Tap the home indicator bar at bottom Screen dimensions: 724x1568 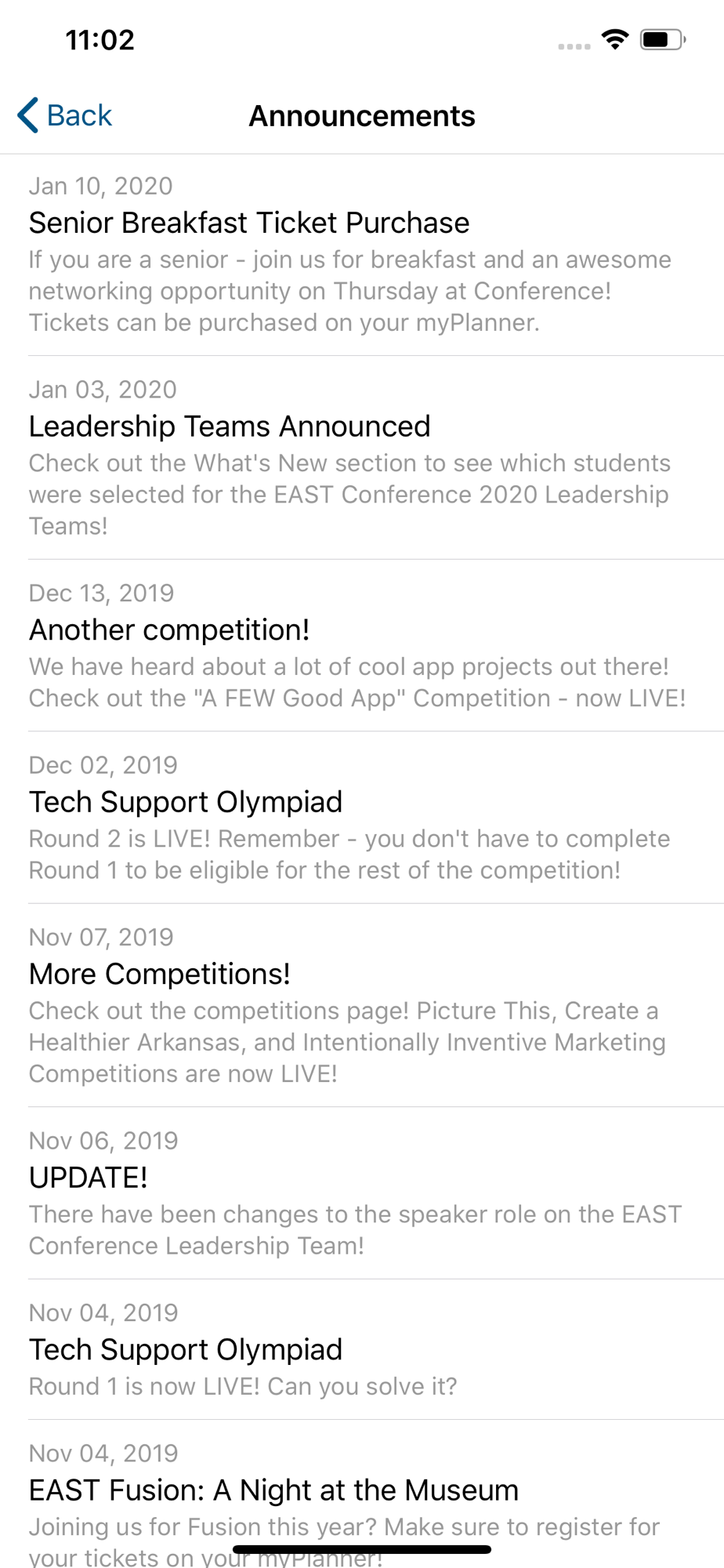click(362, 1549)
